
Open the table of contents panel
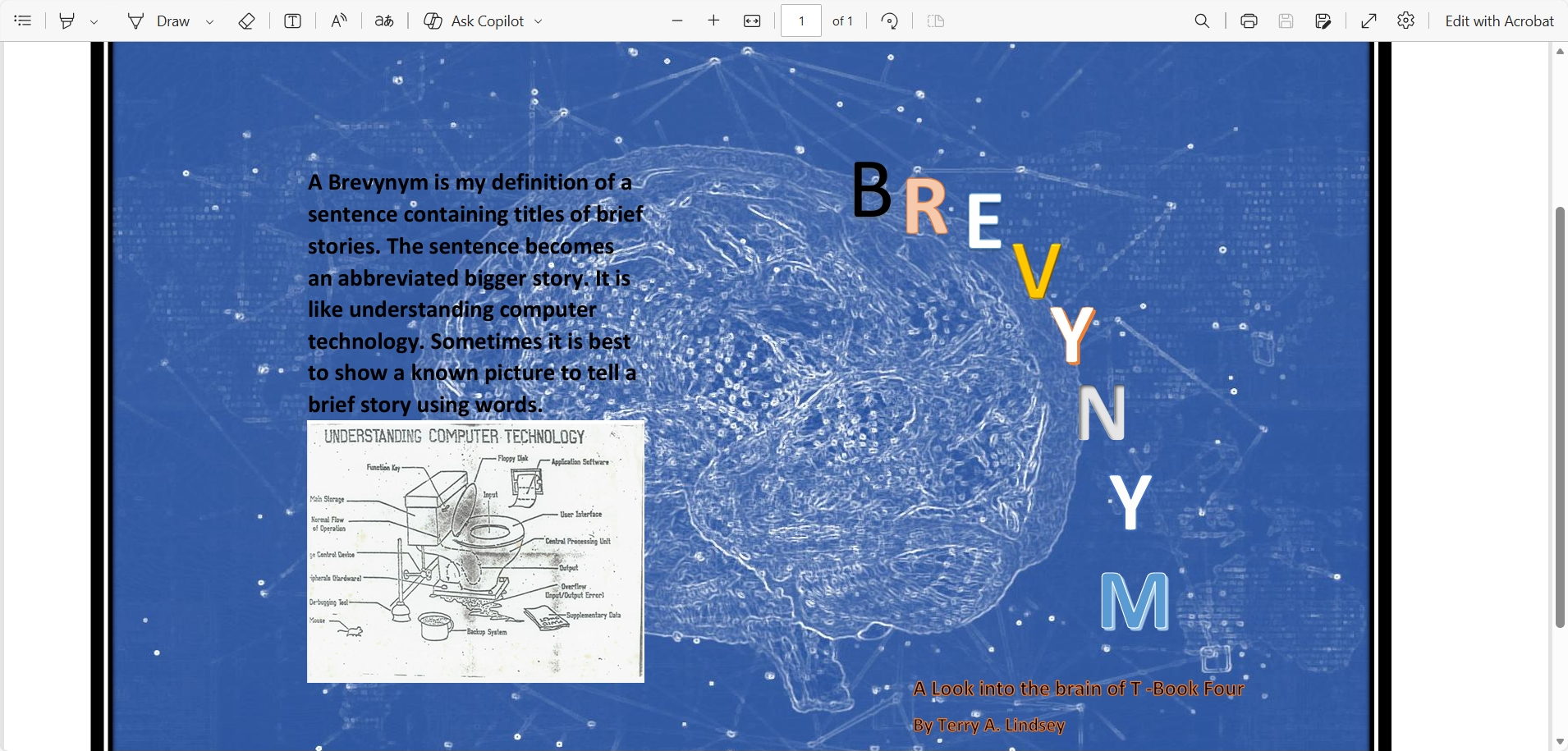pyautogui.click(x=23, y=21)
